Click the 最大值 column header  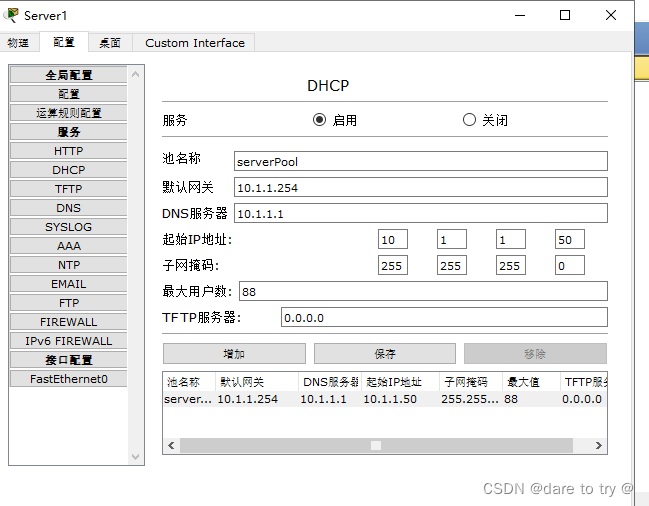click(531, 382)
